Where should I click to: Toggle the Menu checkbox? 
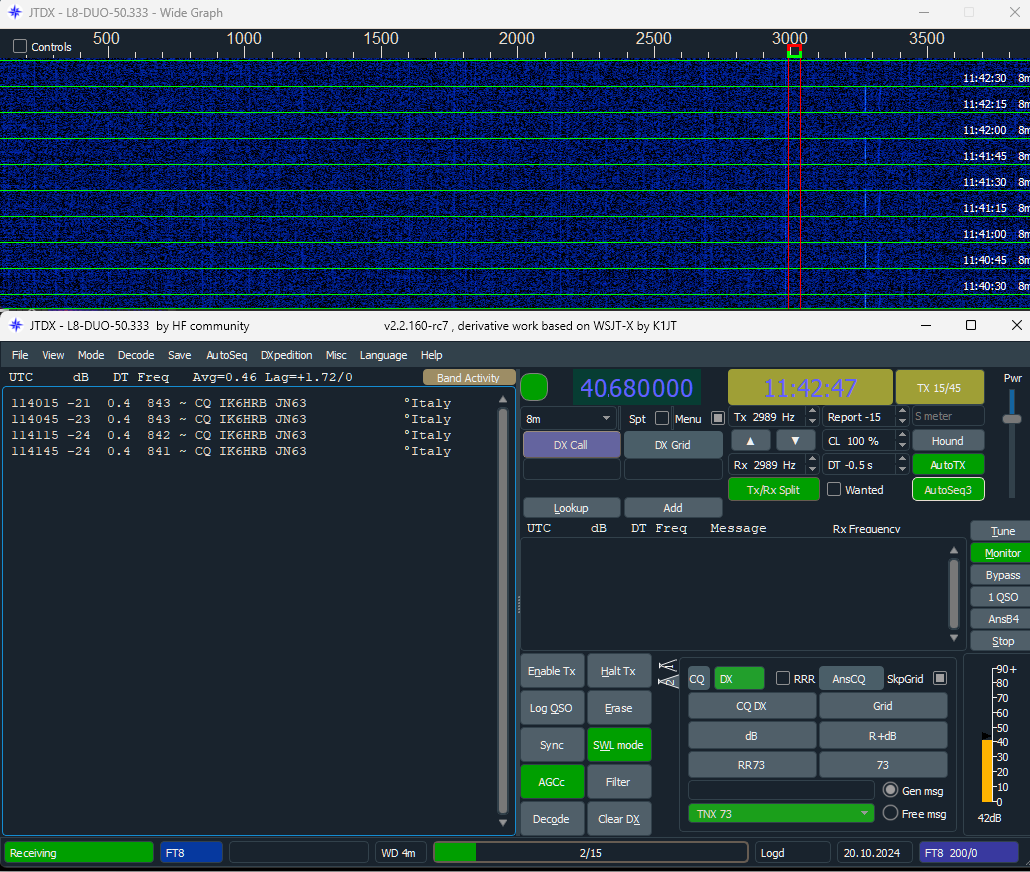coord(718,418)
